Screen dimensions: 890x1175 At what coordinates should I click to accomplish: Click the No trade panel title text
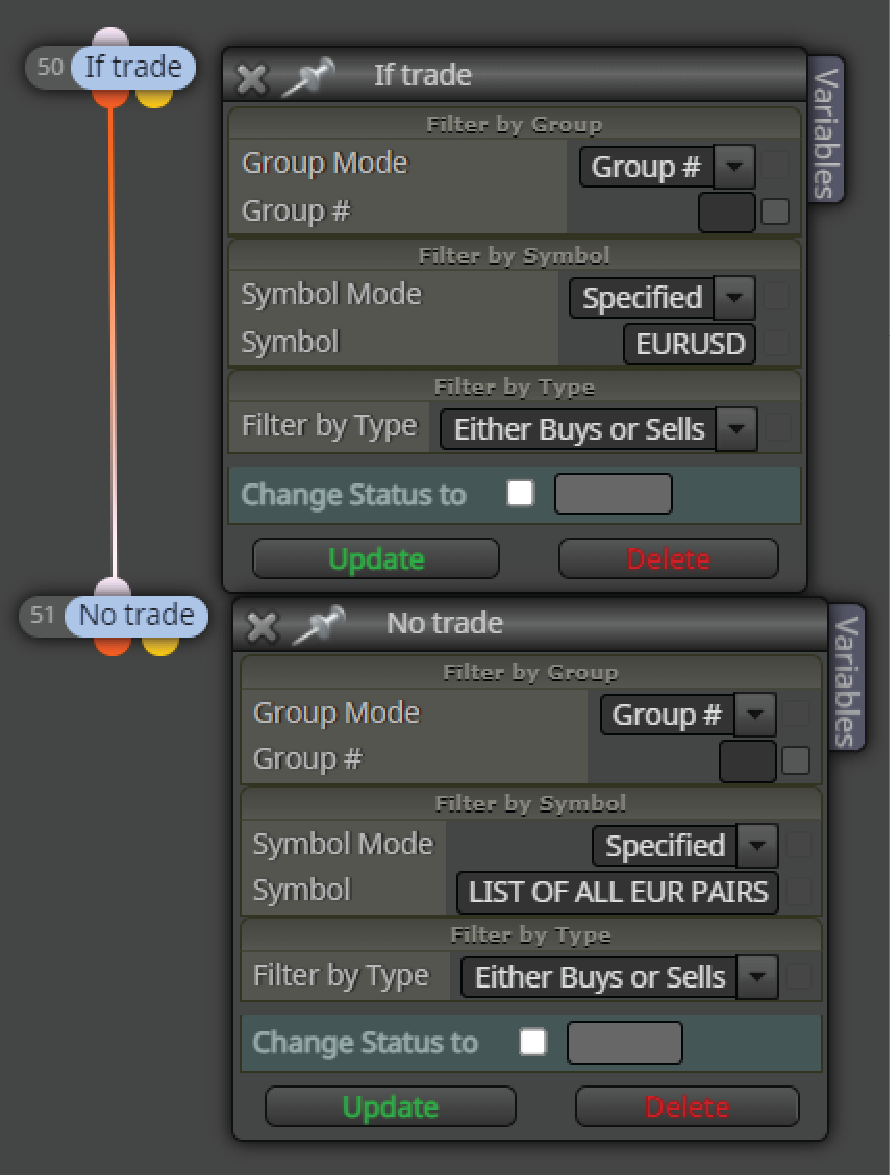(444, 623)
